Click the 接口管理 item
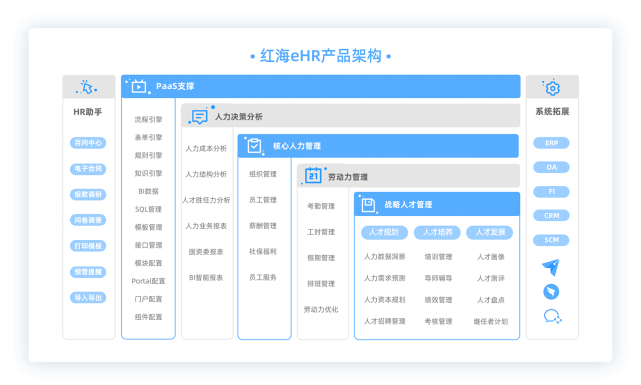 coord(148,245)
